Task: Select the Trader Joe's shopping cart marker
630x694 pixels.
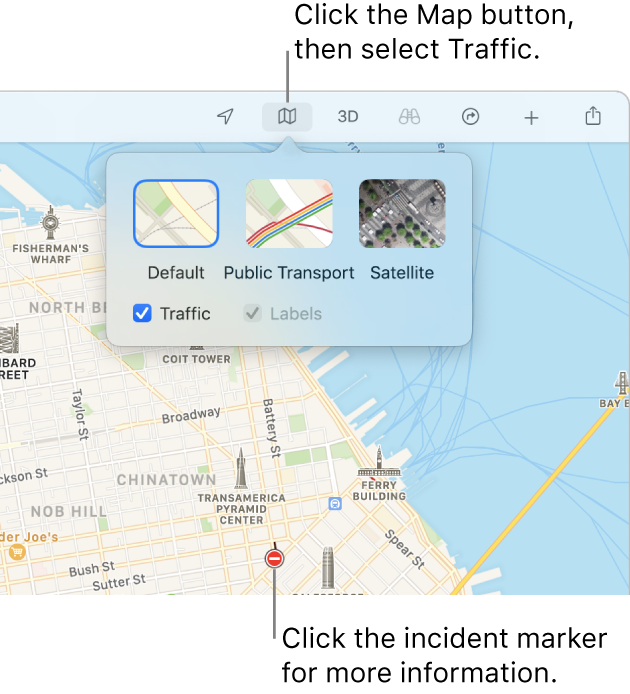Action: click(17, 552)
